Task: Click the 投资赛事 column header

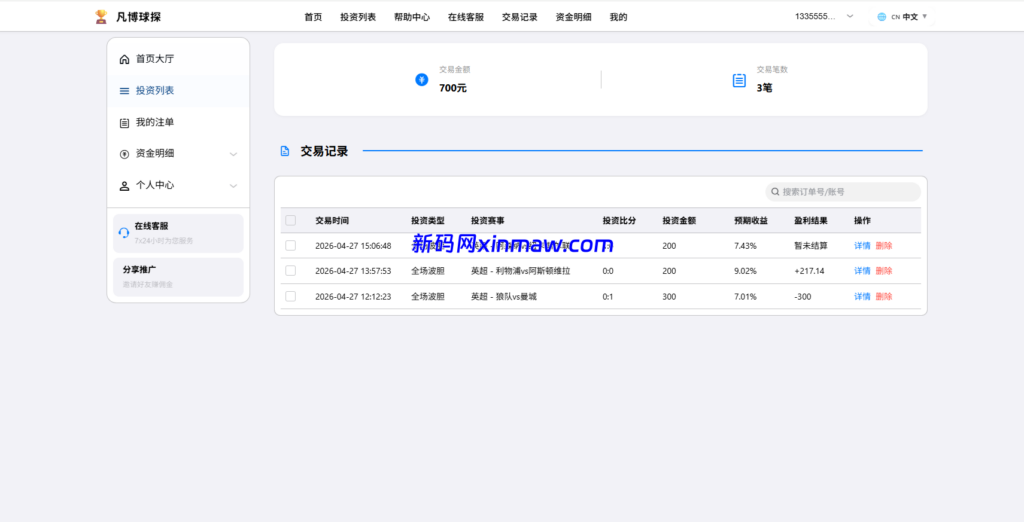Action: (488, 221)
